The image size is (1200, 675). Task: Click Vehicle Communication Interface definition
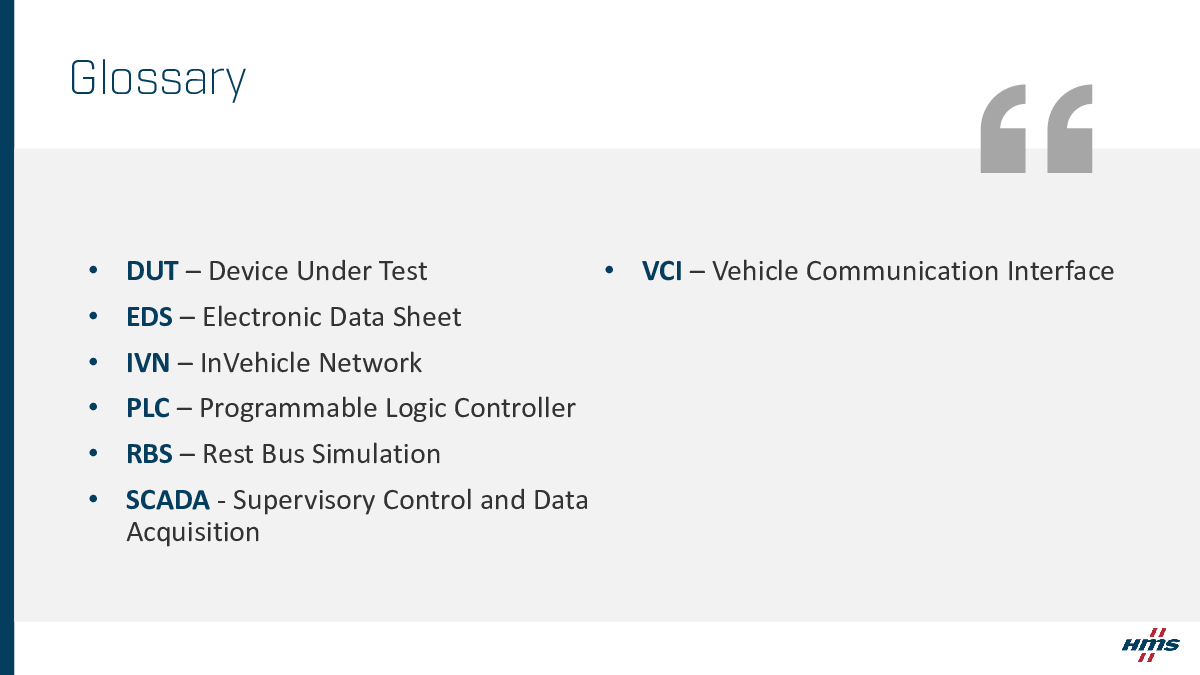913,271
